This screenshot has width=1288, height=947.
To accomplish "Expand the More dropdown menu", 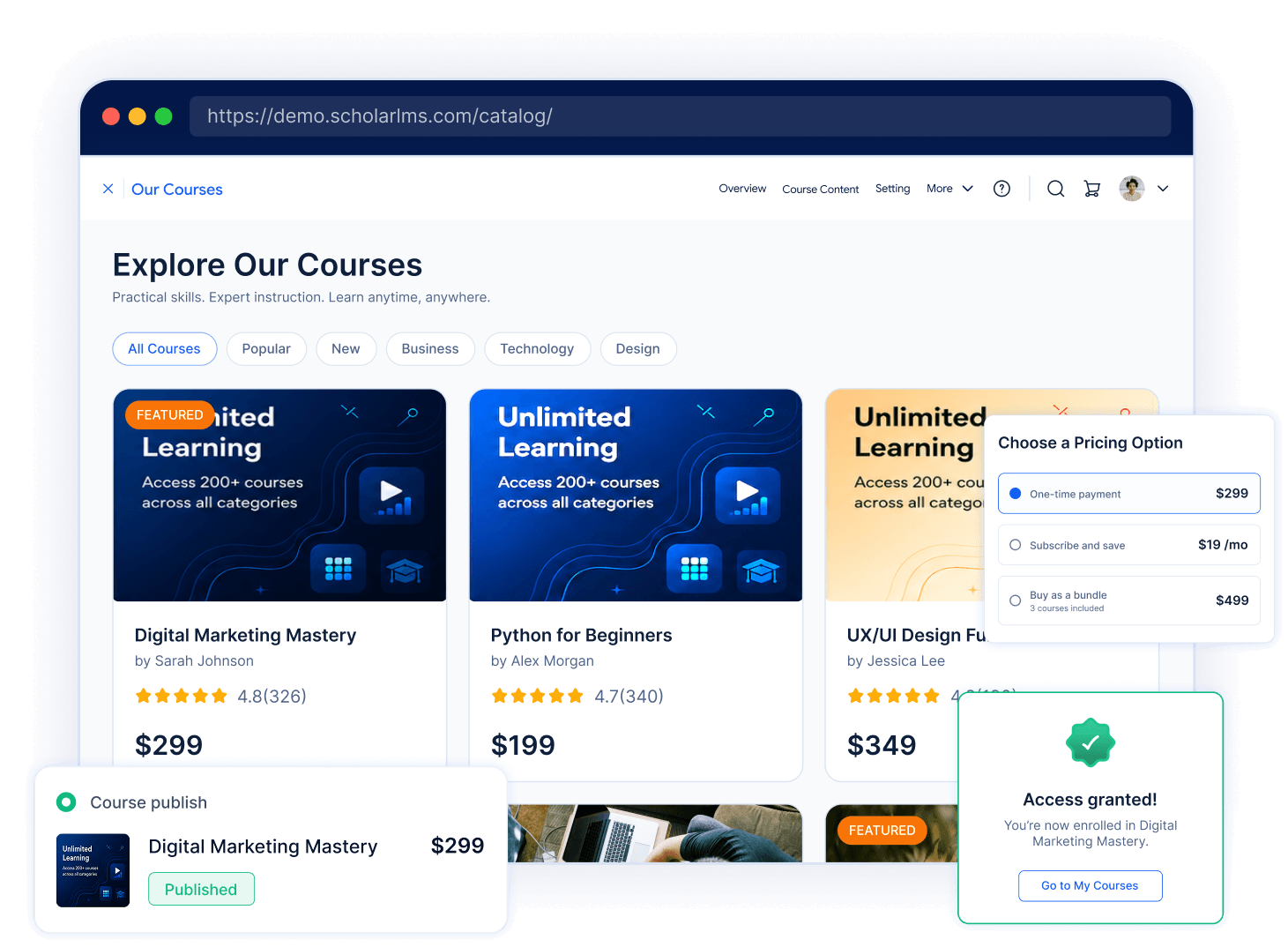I will pos(949,189).
